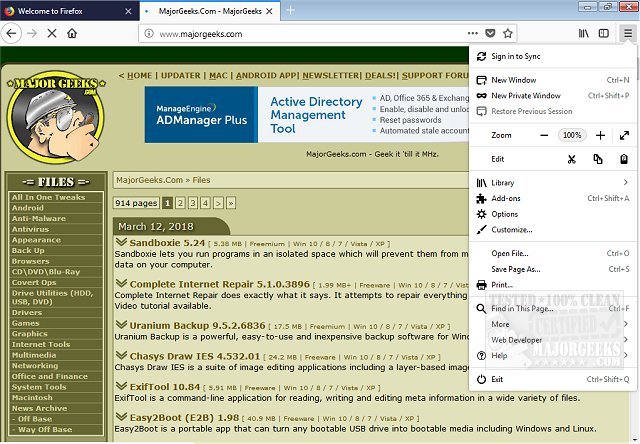
Task: Open the NEWSLETTER navigation link
Action: (331, 75)
